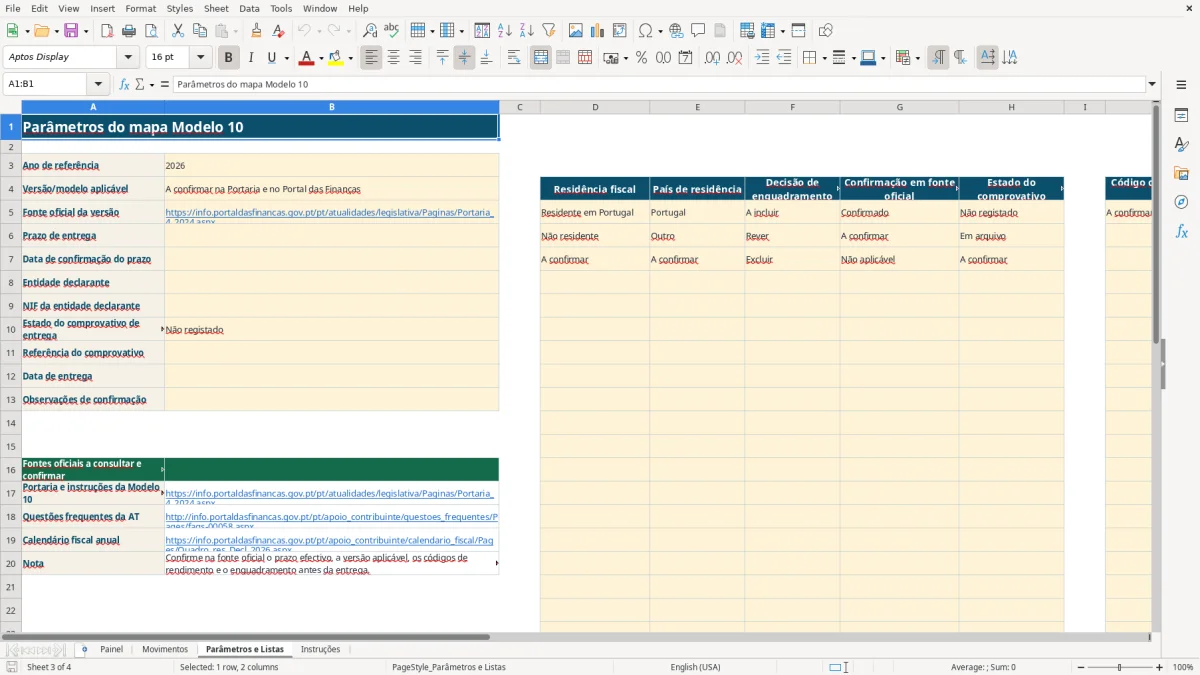1200x675 pixels.
Task: Insert a hyperlink
Action: [x=676, y=31]
